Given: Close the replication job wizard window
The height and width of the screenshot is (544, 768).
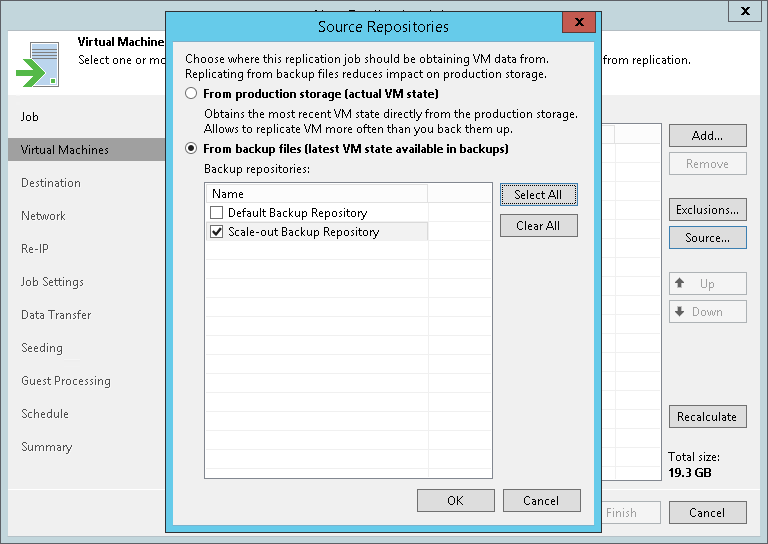Looking at the screenshot, I should 745,11.
